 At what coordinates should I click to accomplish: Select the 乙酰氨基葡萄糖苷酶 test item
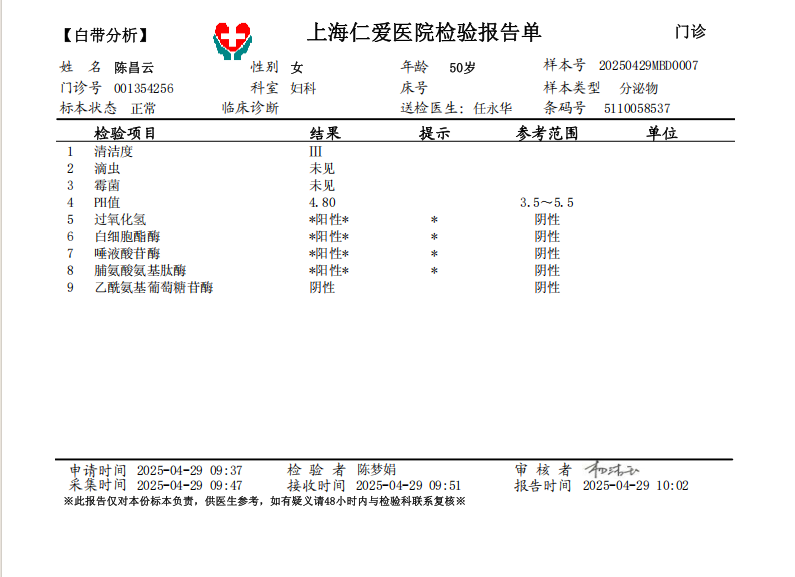pos(154,287)
